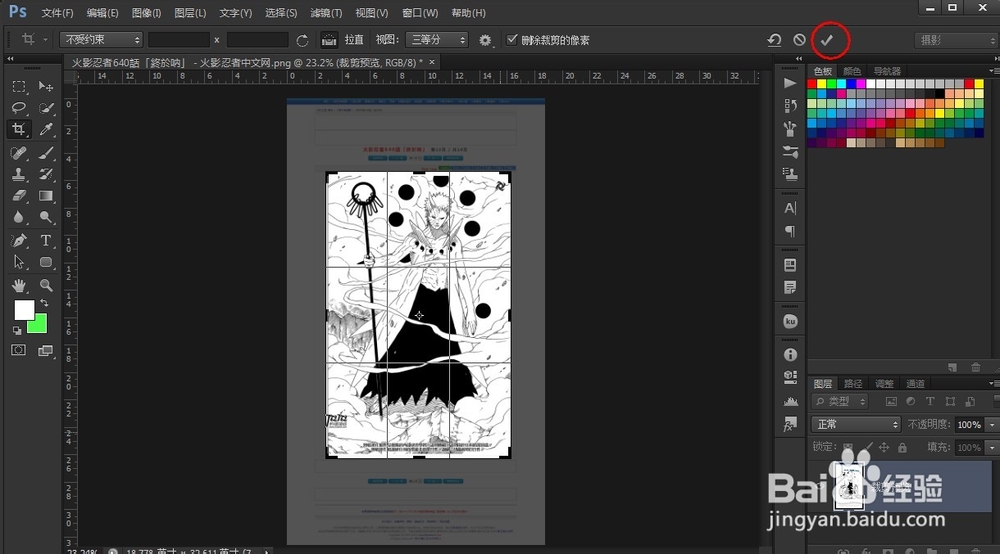The image size is (1000, 554).
Task: Open the blend mode dropdown 正常
Action: (x=856, y=425)
